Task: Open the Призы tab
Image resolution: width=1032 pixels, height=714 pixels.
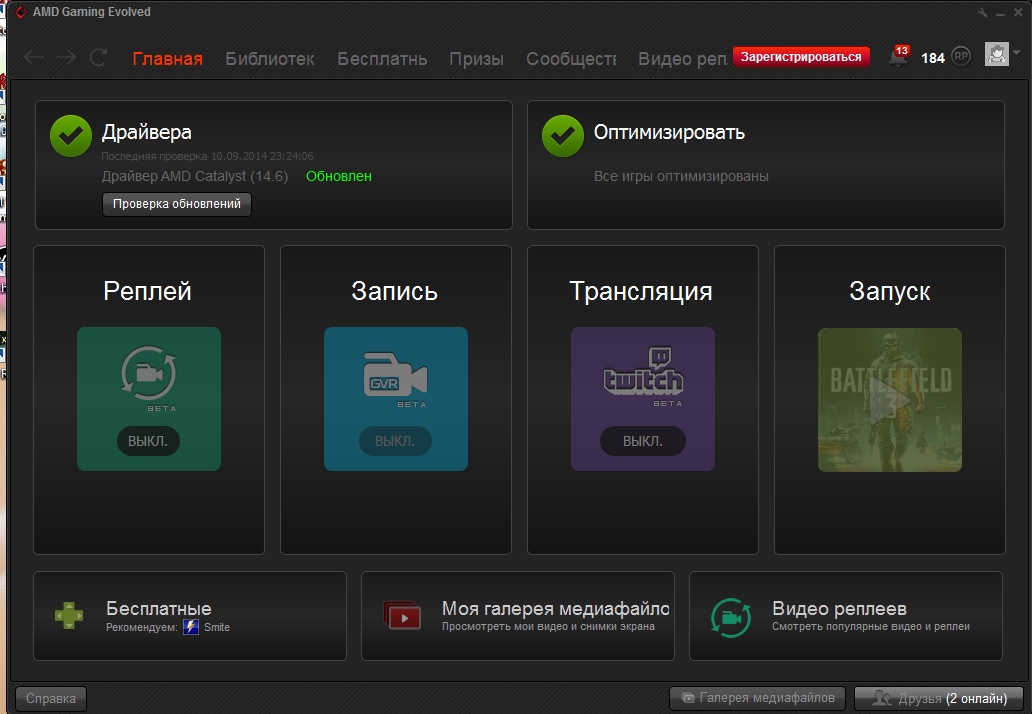Action: point(477,59)
